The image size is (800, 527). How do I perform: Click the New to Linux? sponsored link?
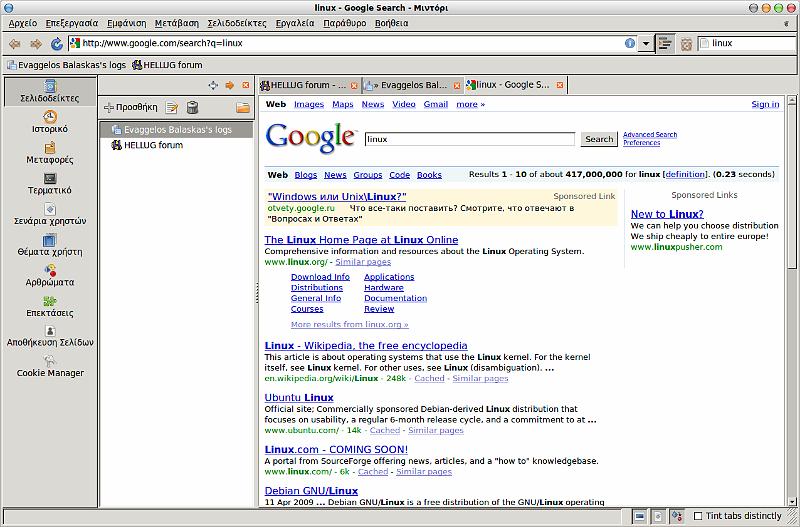click(x=667, y=214)
